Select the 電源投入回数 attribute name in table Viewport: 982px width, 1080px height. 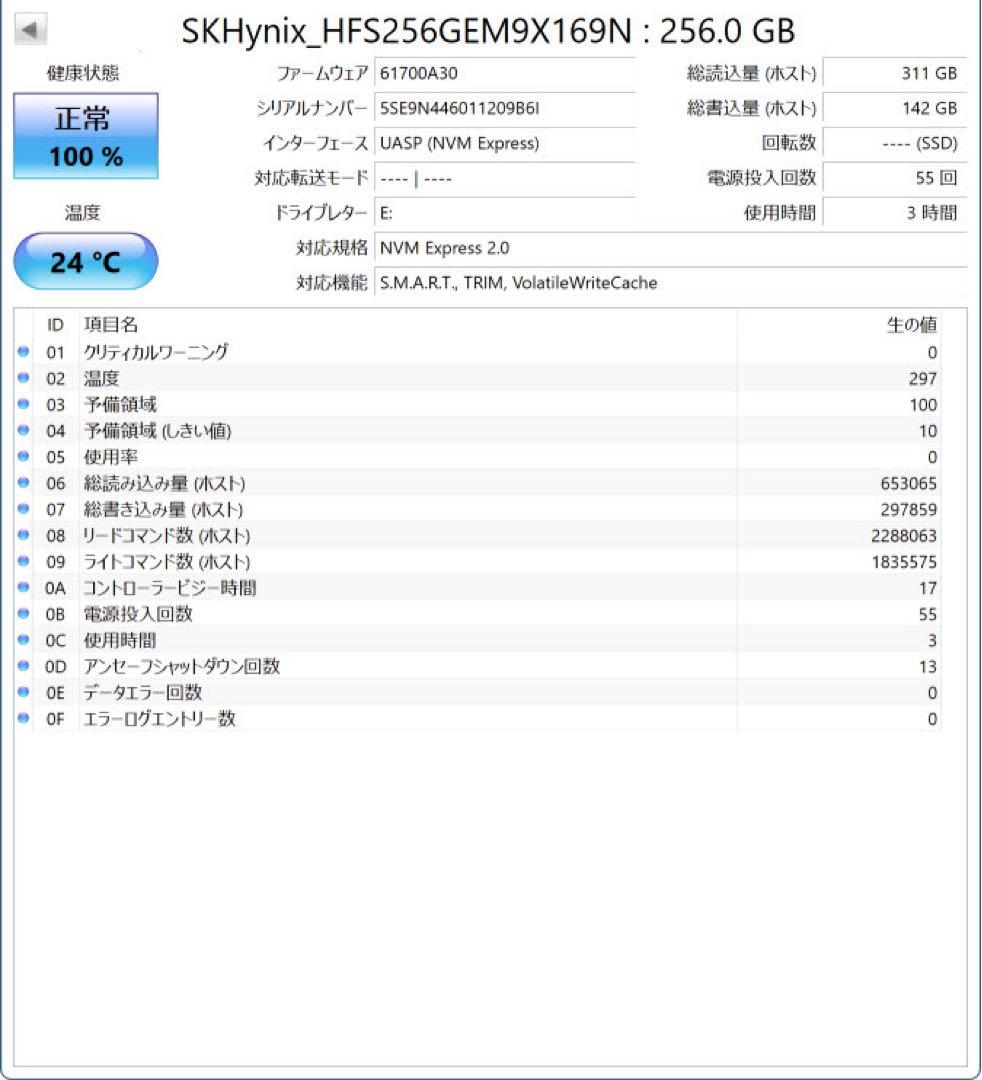[x=138, y=614]
